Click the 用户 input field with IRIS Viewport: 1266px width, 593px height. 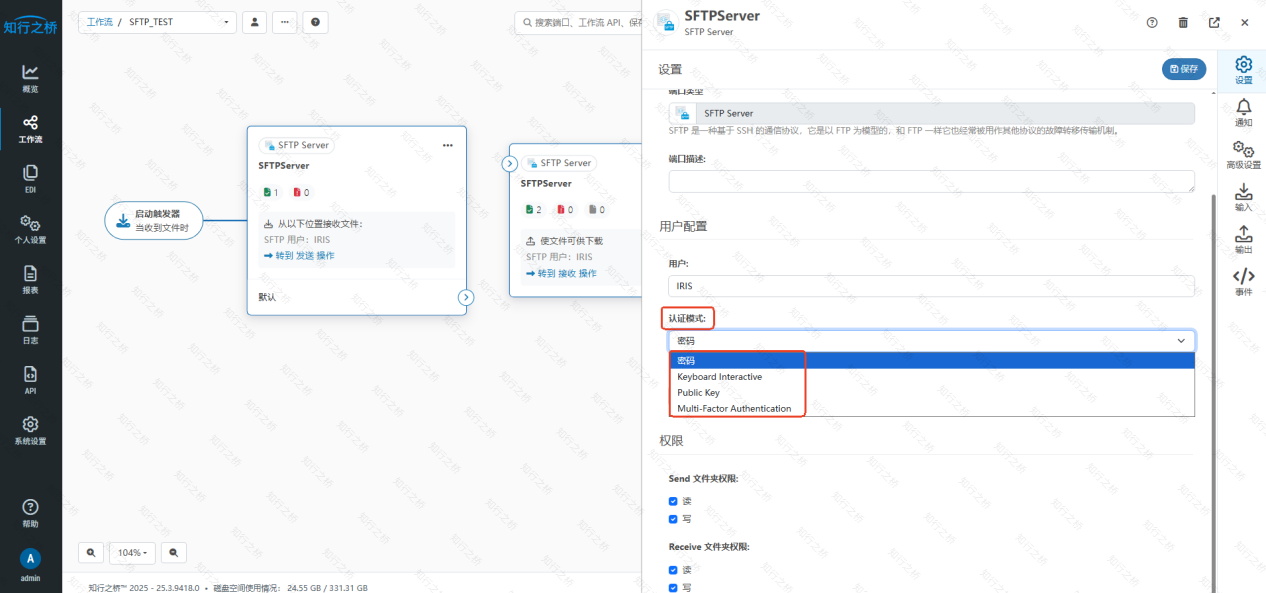[931, 286]
